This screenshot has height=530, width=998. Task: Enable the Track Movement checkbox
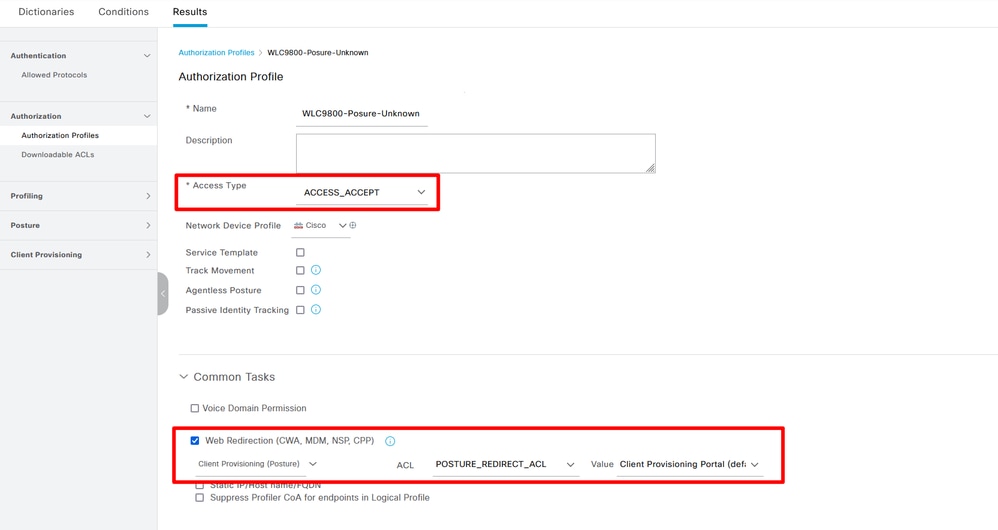pos(300,270)
